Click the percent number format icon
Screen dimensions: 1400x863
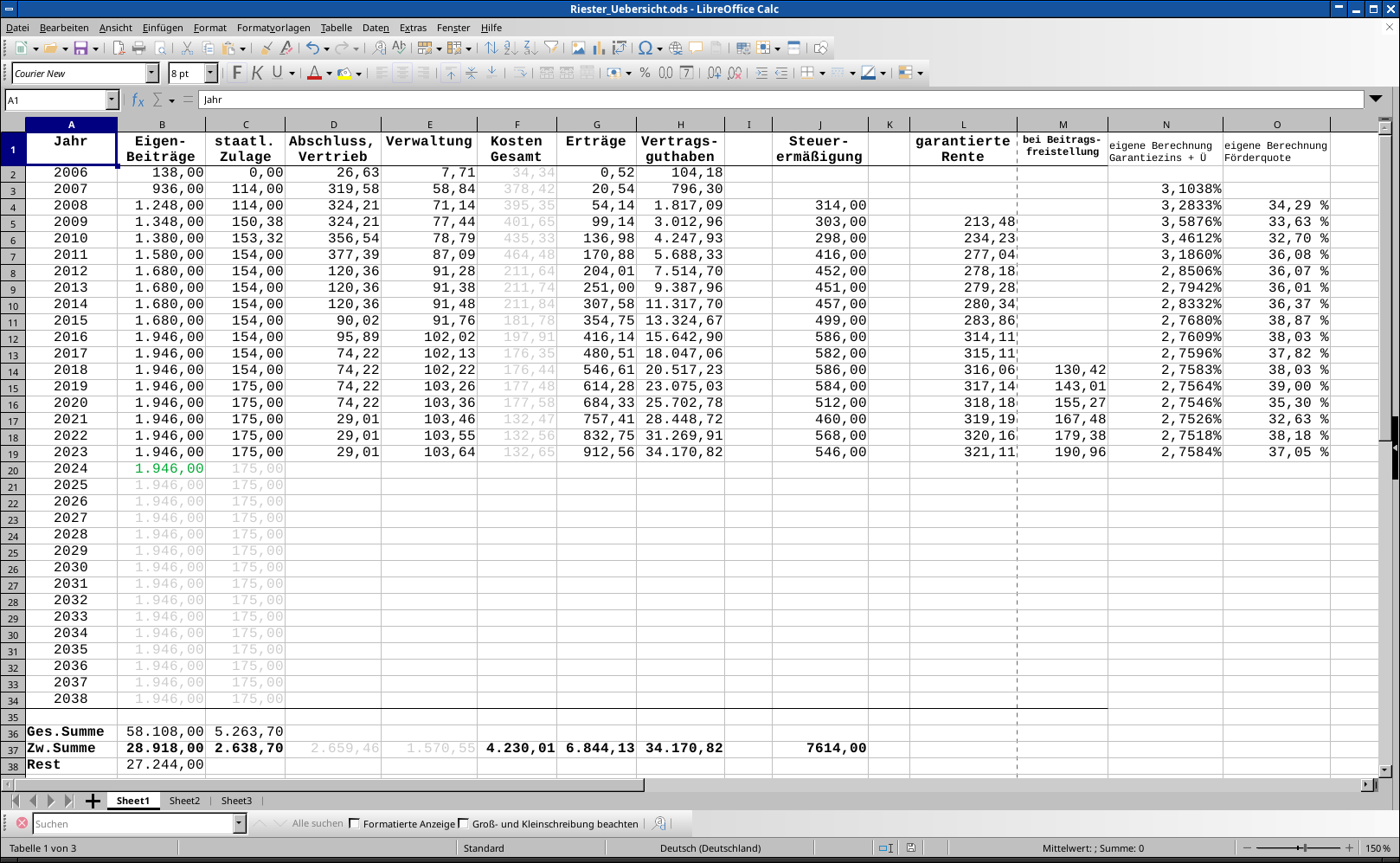pos(645,74)
